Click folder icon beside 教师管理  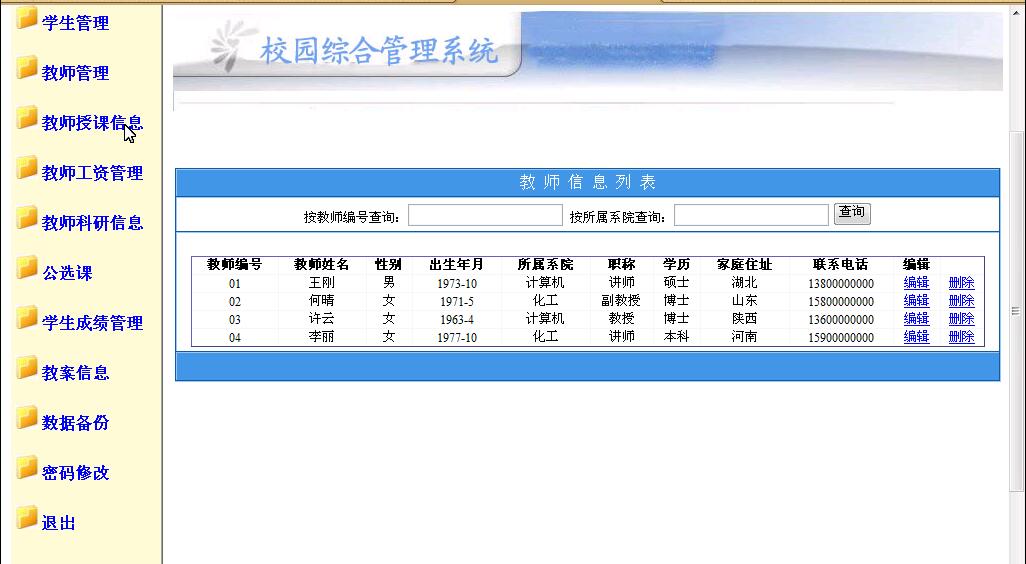[27, 68]
